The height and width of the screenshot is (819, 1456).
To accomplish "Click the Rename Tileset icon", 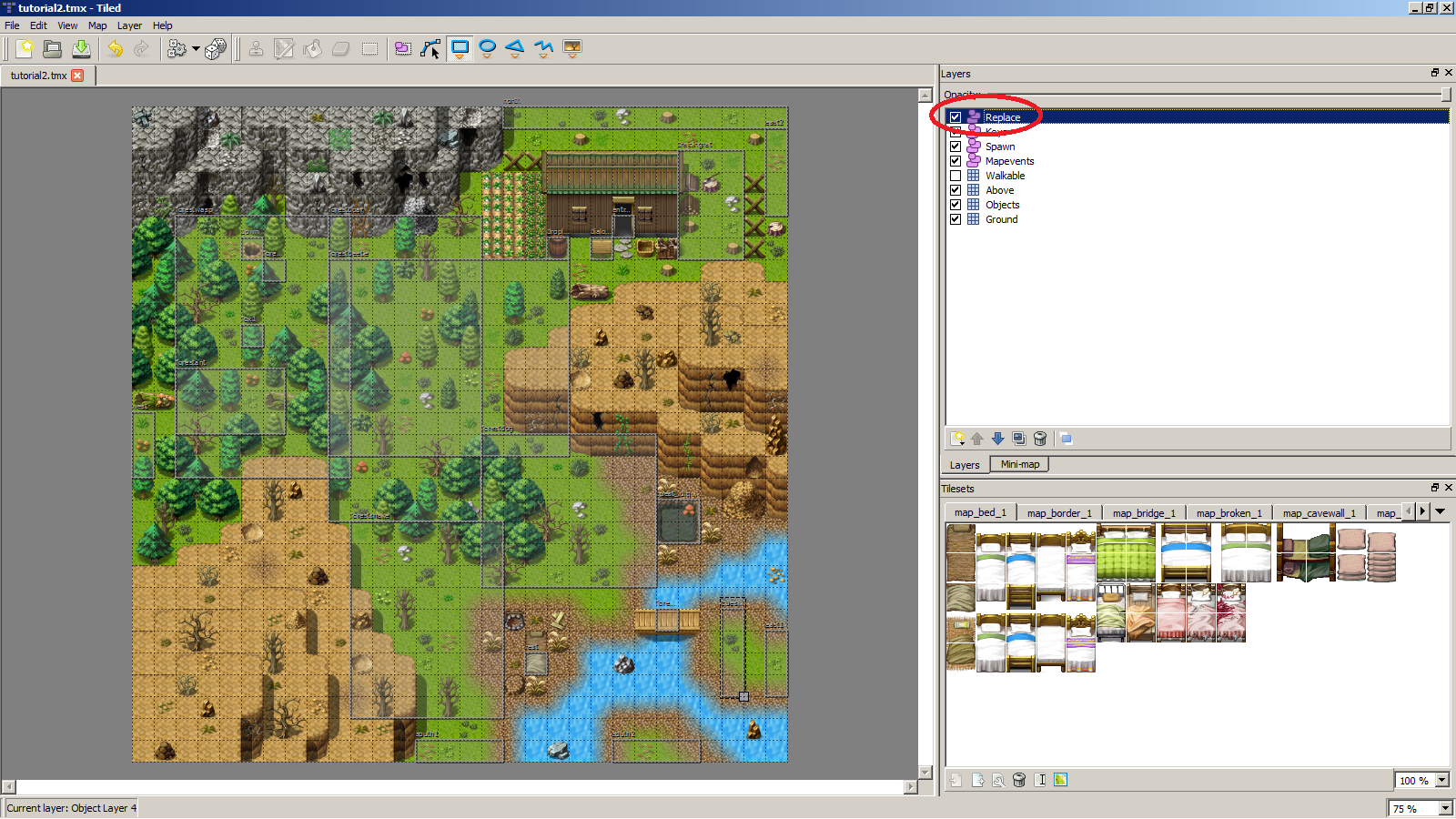I will point(1040,780).
